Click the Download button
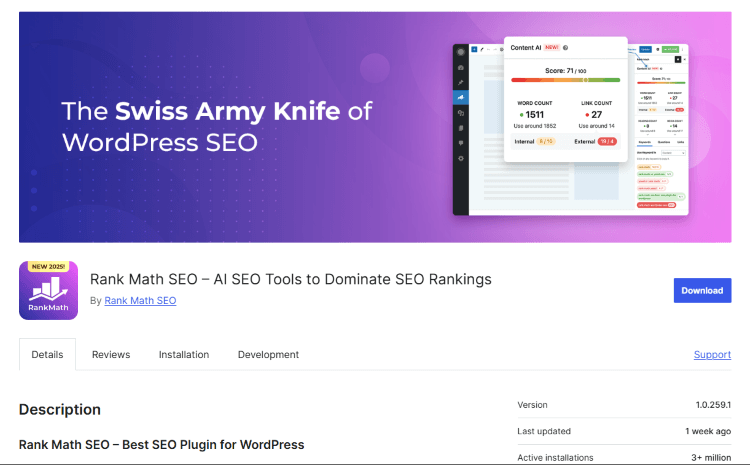The image size is (750, 465). tap(702, 290)
